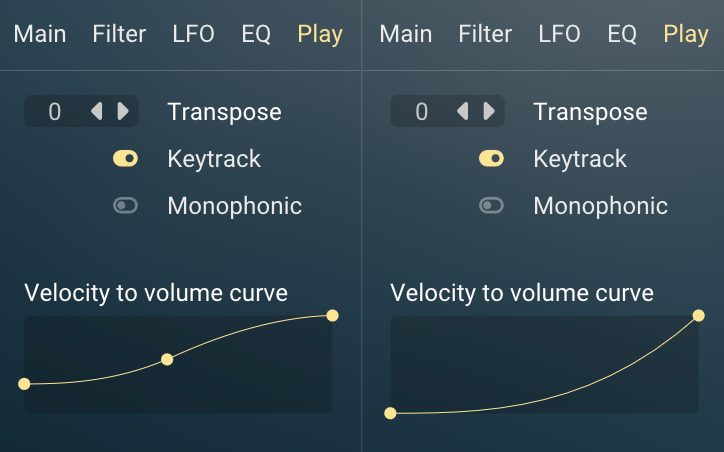Enable Monophonic toggle in right panel

point(492,205)
